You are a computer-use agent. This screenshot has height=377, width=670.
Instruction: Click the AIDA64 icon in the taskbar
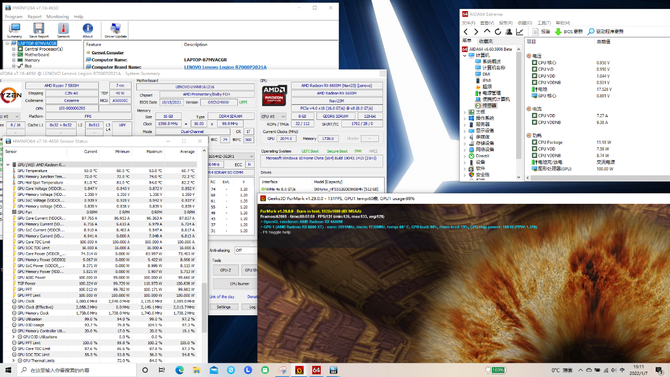(316, 370)
